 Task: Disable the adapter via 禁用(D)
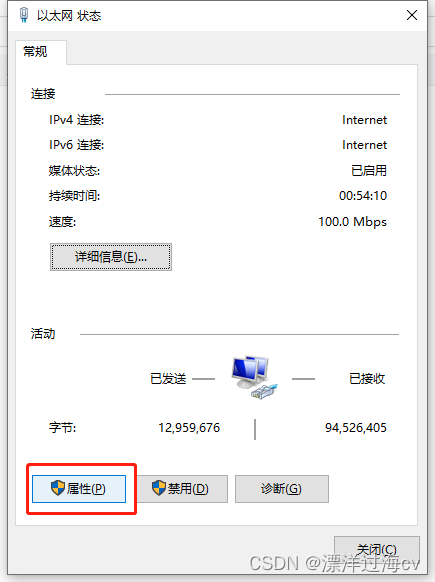click(182, 489)
